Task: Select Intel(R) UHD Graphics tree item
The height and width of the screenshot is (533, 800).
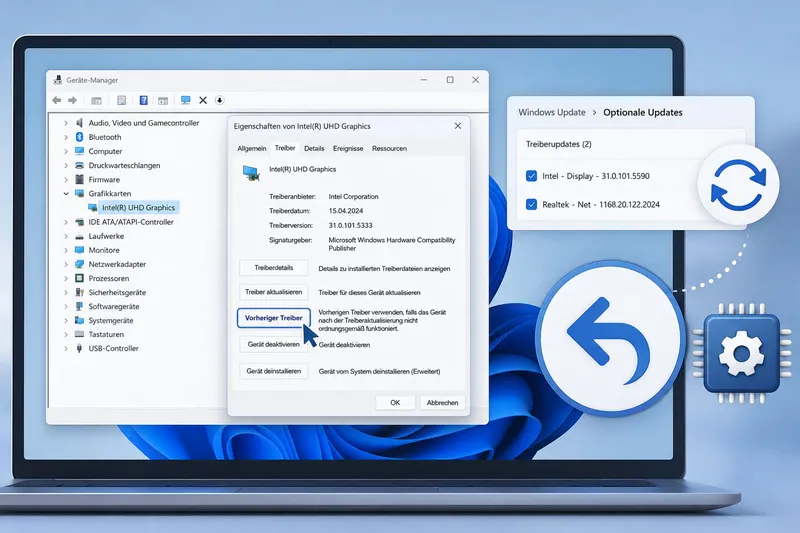Action: pos(138,208)
